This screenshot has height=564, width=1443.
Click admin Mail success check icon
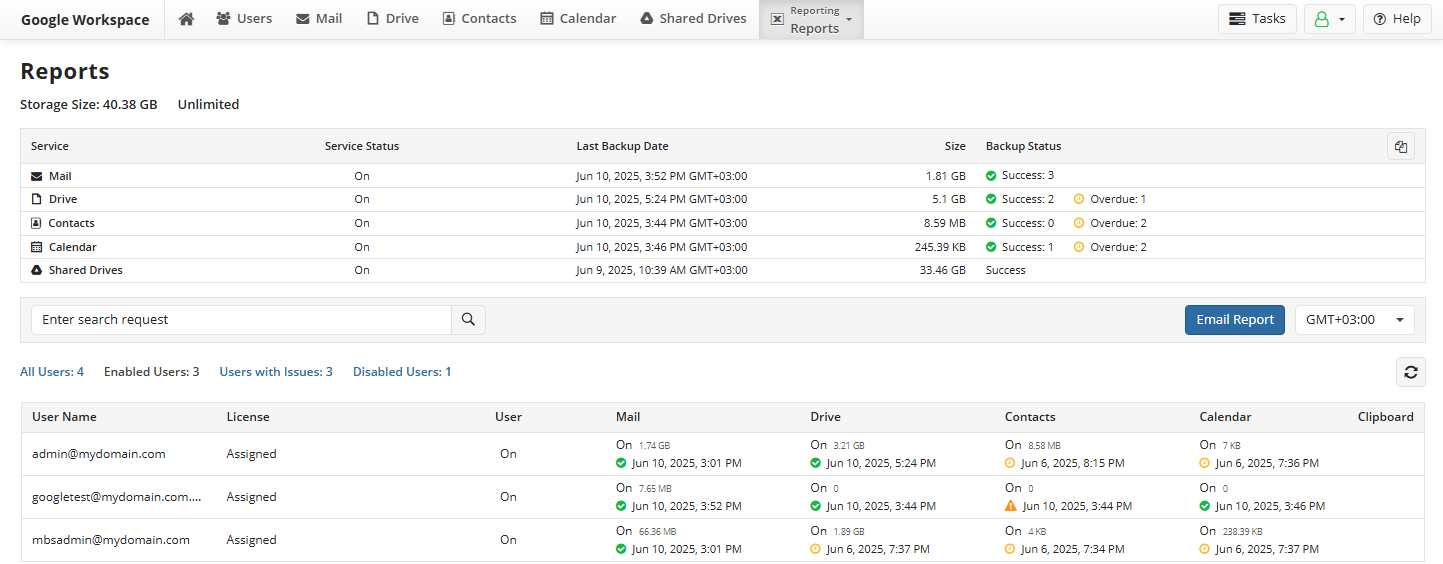621,463
